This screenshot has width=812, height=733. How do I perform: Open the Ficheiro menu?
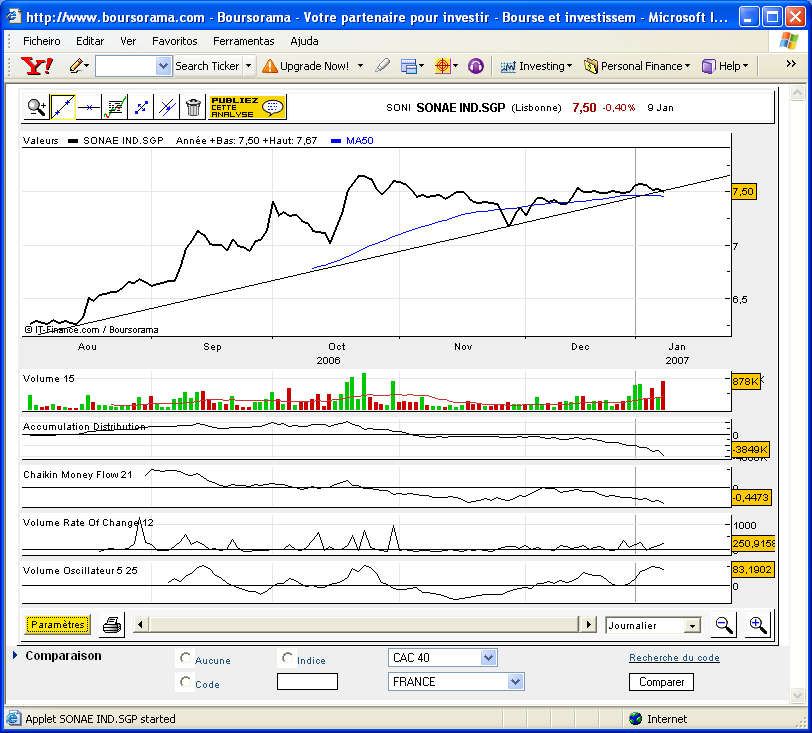click(41, 41)
